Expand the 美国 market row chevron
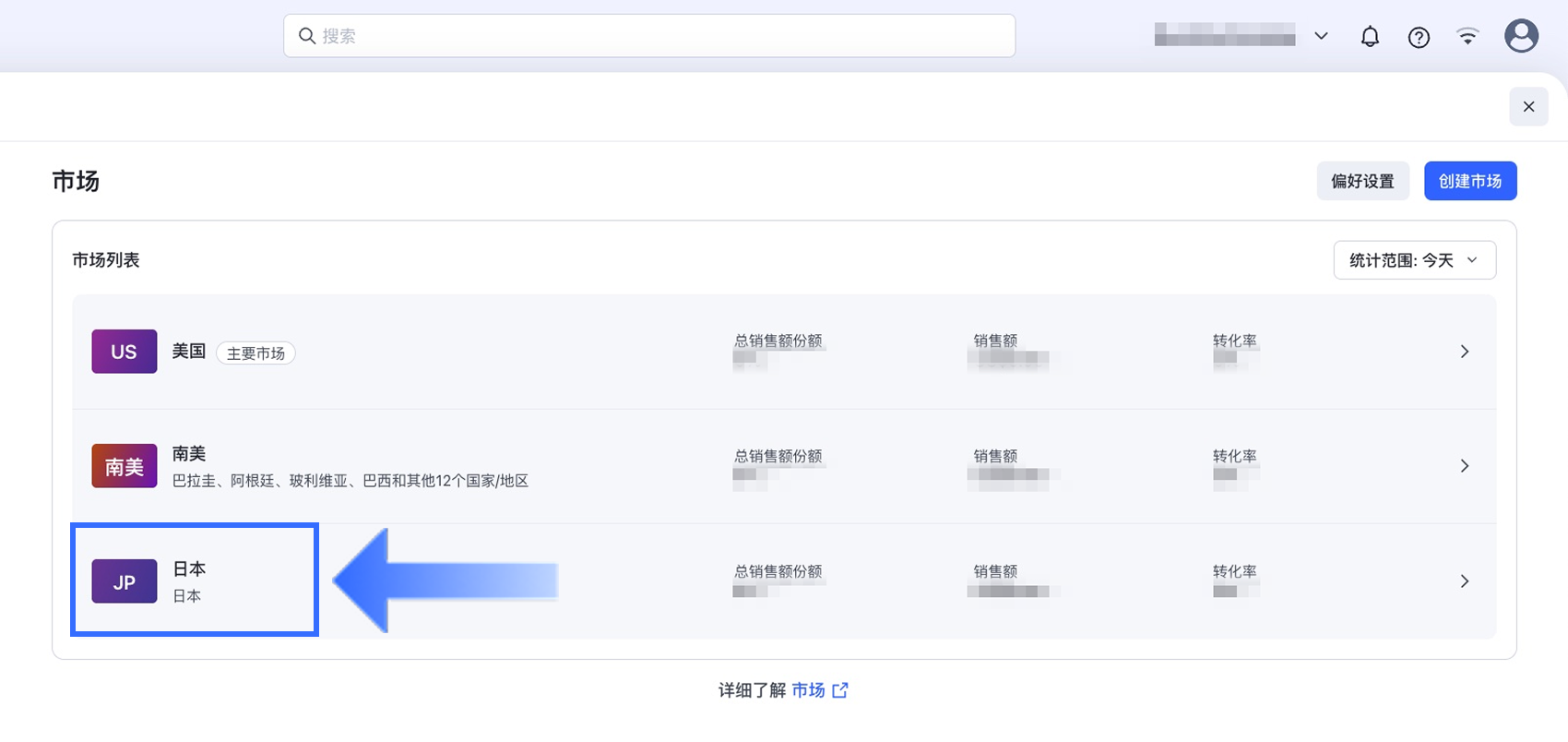 (x=1465, y=352)
